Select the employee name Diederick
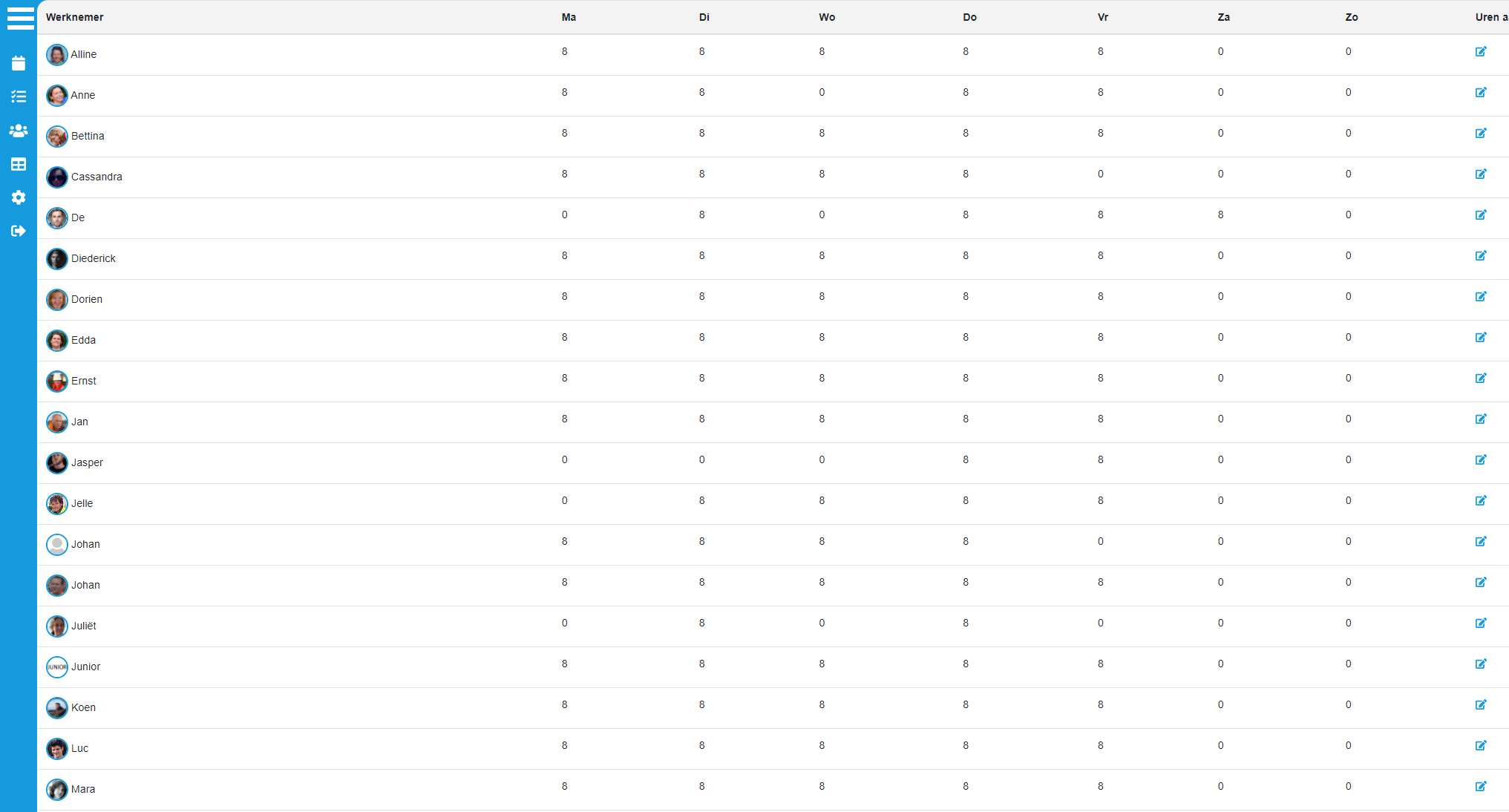This screenshot has height=812, width=1509. click(x=94, y=259)
